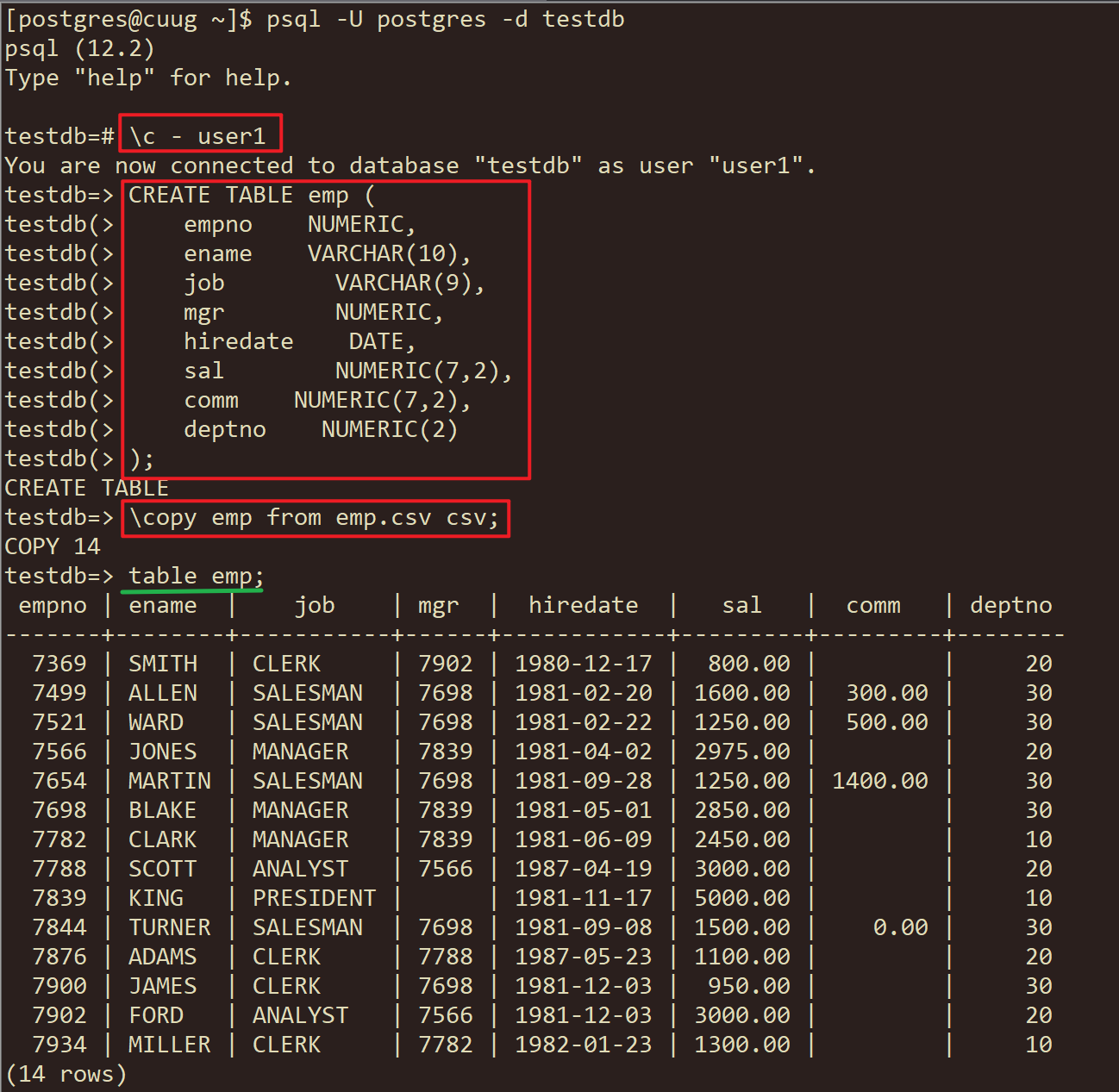Click the '\c - user1' command
The image size is (1119, 1092).
pos(197,136)
